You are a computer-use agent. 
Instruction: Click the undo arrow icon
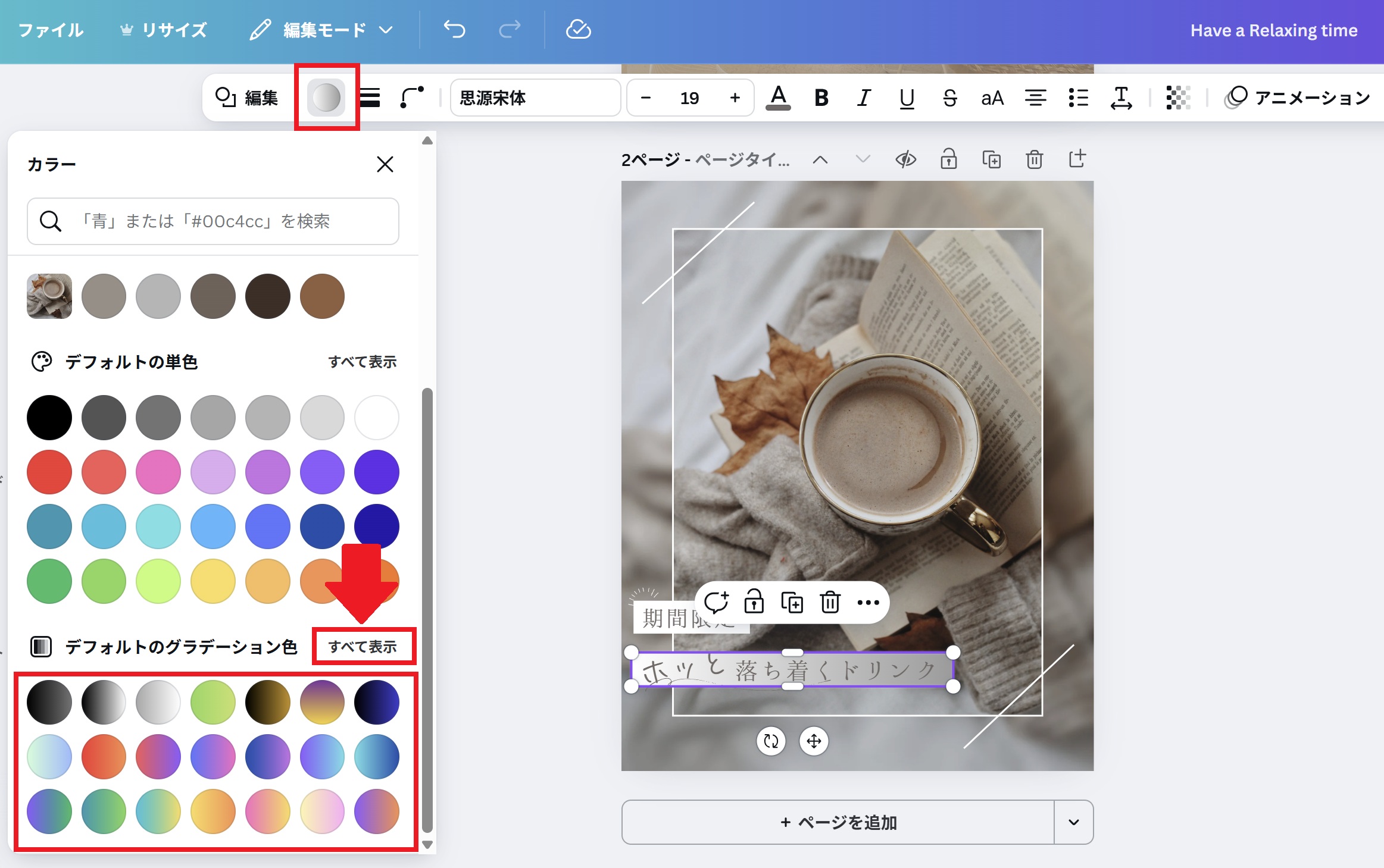454,29
